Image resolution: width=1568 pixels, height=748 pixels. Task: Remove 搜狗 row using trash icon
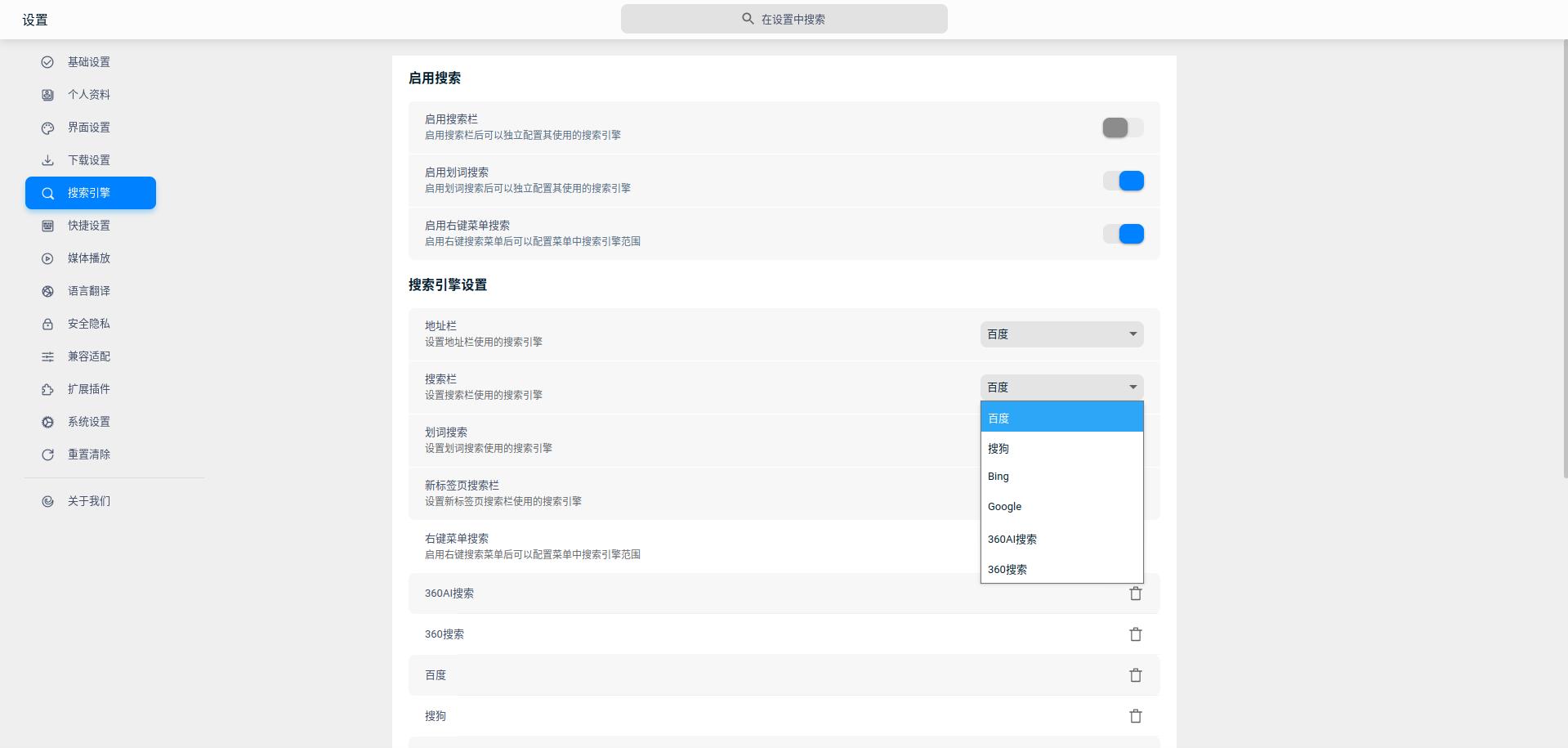(x=1135, y=716)
